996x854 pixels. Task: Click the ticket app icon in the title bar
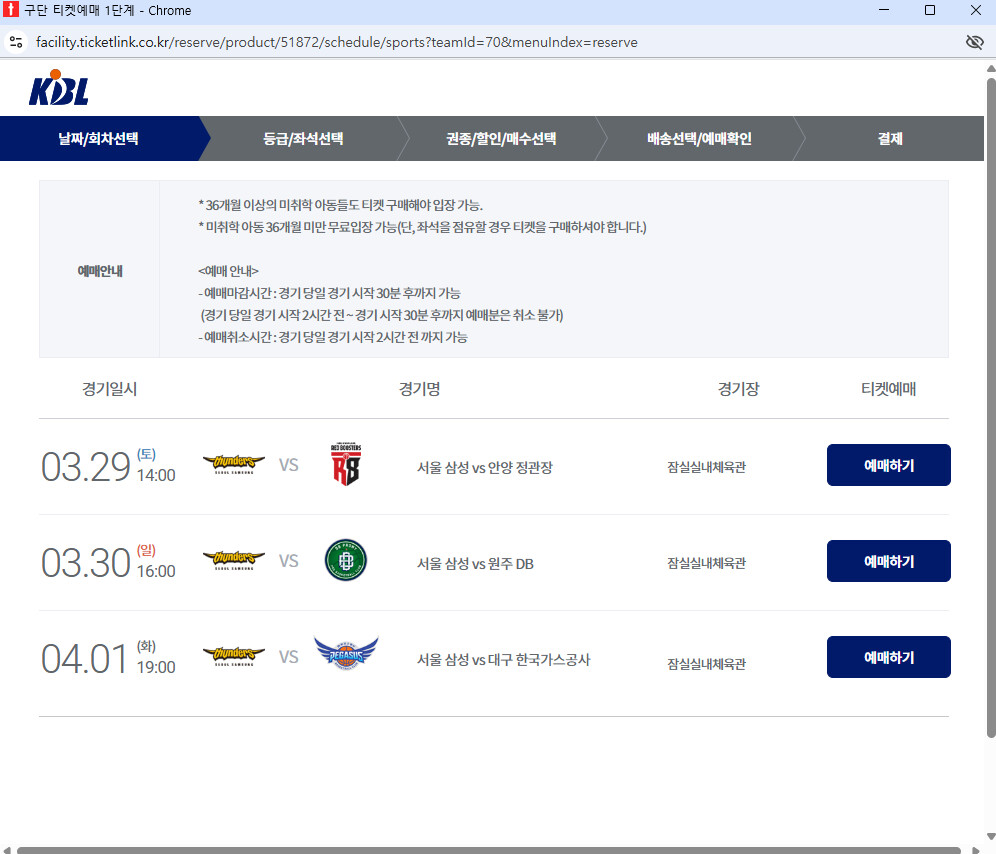(x=12, y=11)
